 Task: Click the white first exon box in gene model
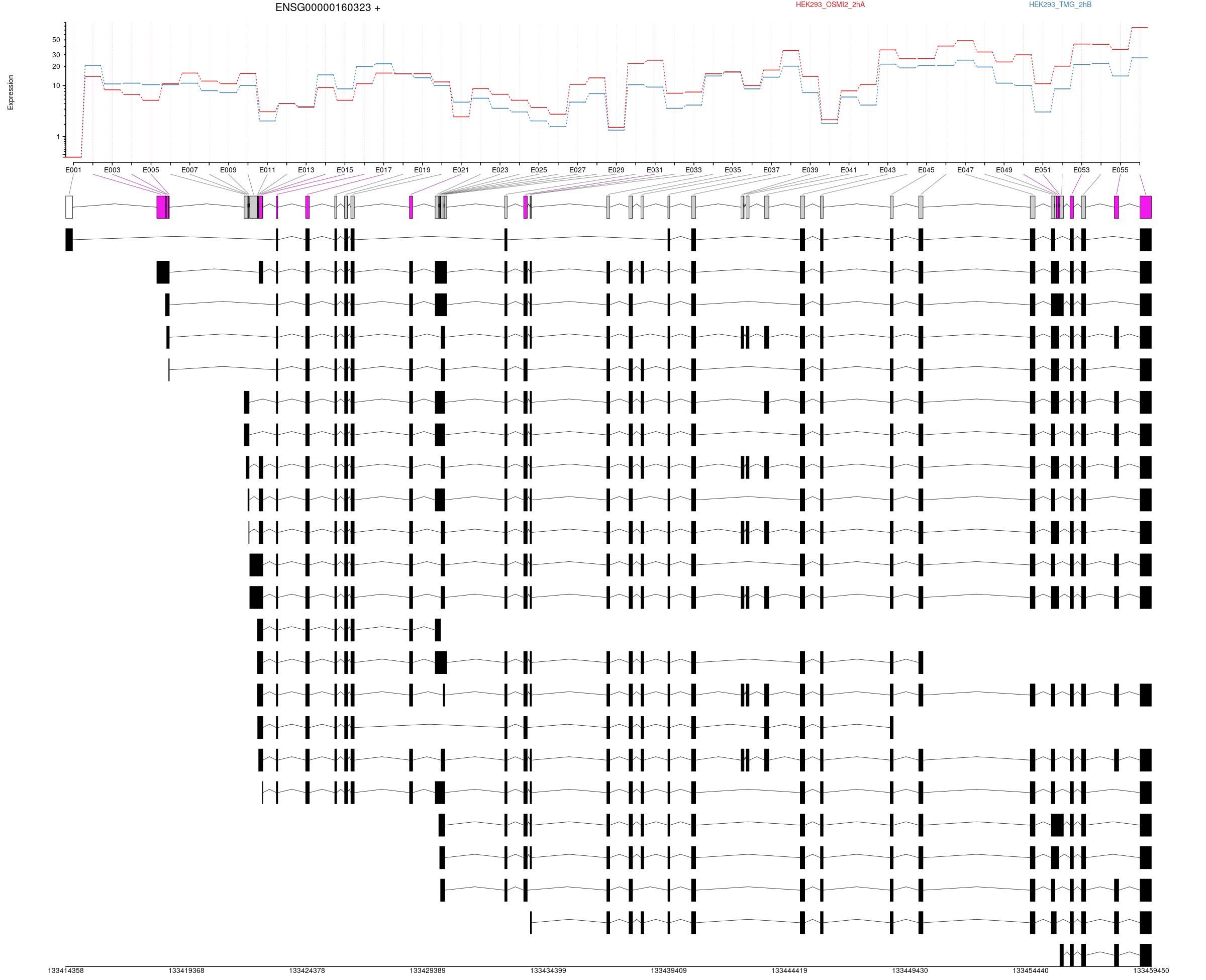(69, 207)
